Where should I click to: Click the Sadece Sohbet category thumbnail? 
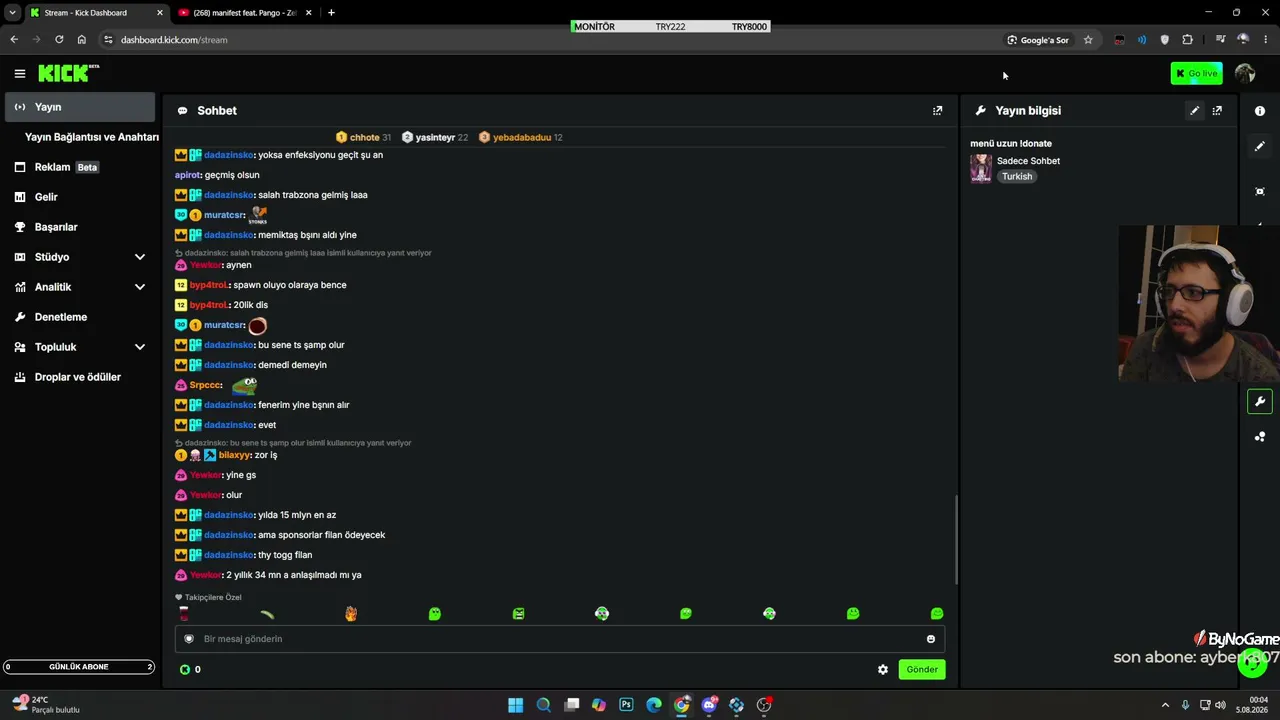tap(981, 169)
